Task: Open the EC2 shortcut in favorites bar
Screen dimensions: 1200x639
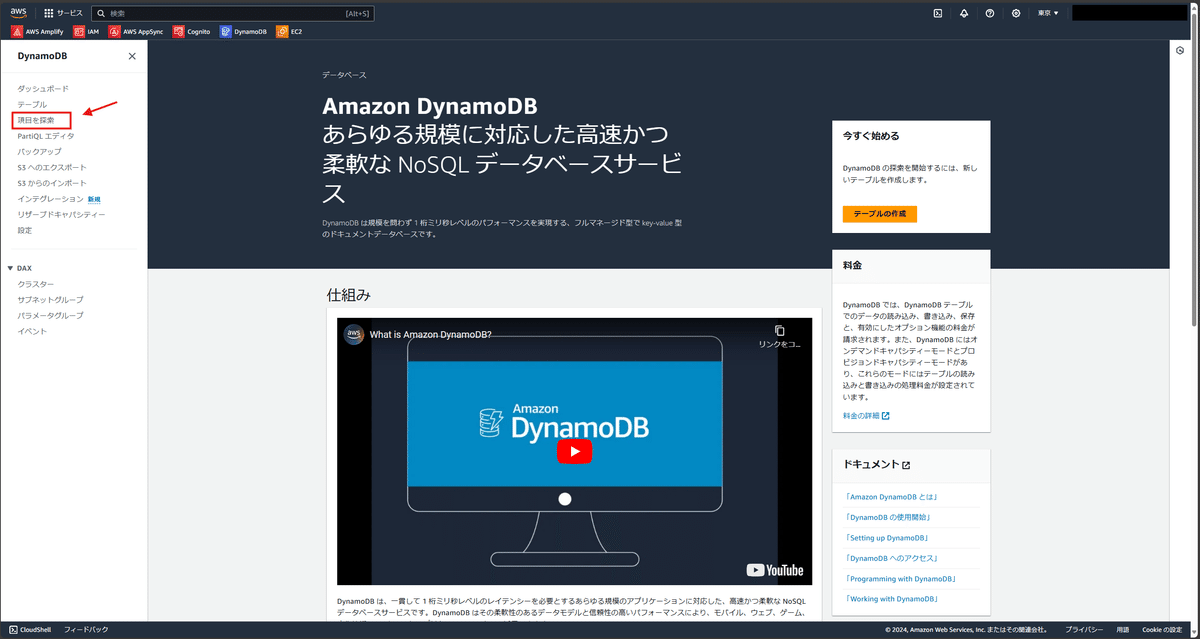Action: (x=289, y=31)
